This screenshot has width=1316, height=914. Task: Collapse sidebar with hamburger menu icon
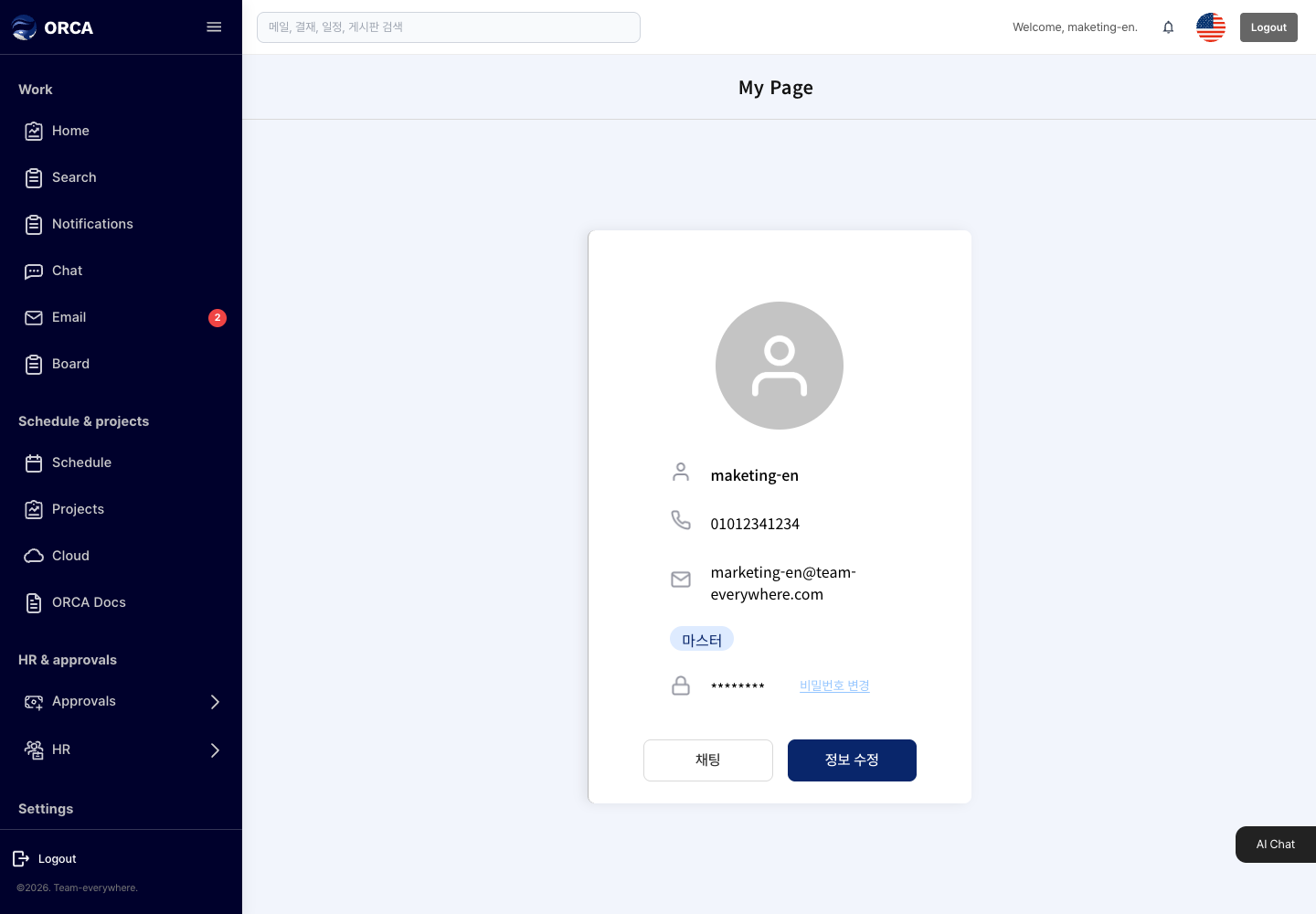point(214,27)
